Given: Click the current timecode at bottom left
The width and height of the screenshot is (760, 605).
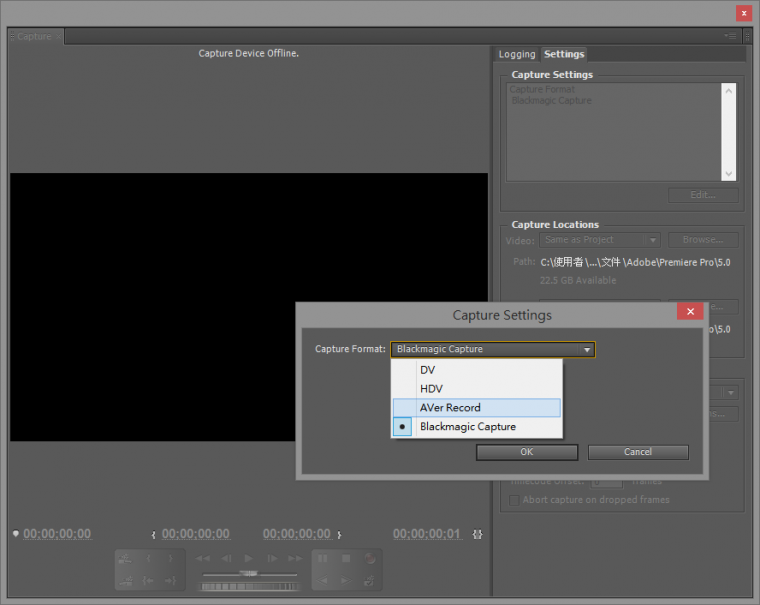Looking at the screenshot, I should [x=57, y=534].
